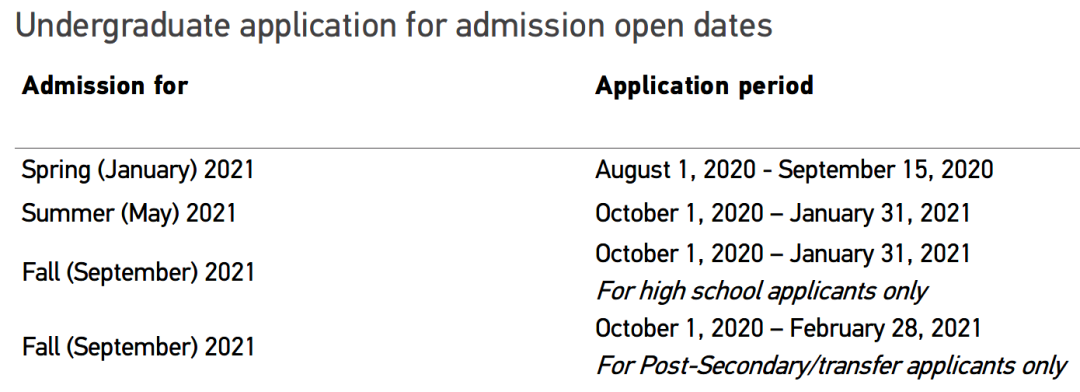Click the Summer (May) 2021 row label
1080x392 pixels.
[x=129, y=213]
